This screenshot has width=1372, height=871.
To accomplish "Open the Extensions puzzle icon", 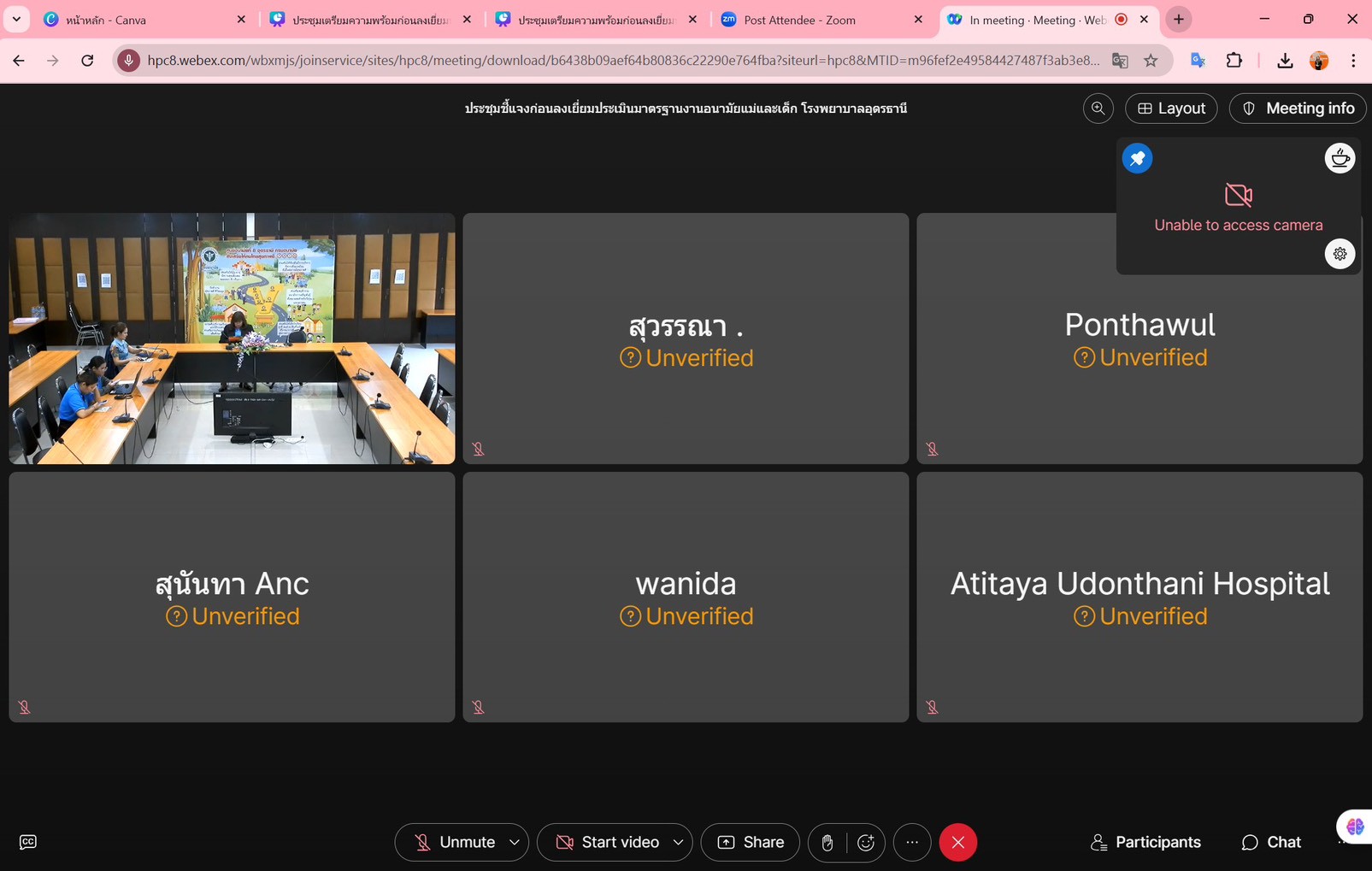I will (x=1234, y=60).
